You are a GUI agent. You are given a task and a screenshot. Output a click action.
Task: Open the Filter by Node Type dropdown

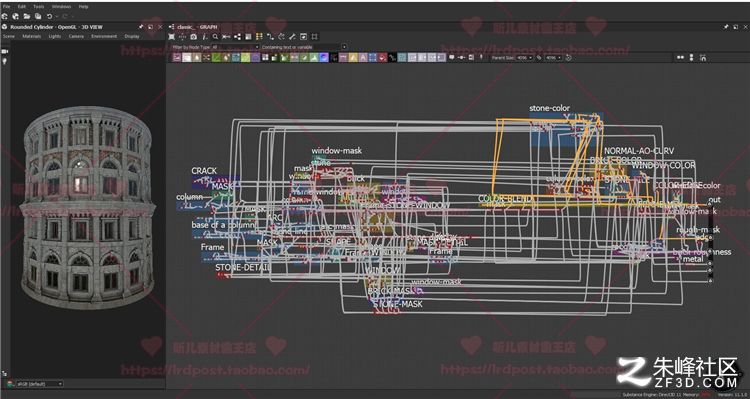[234, 47]
